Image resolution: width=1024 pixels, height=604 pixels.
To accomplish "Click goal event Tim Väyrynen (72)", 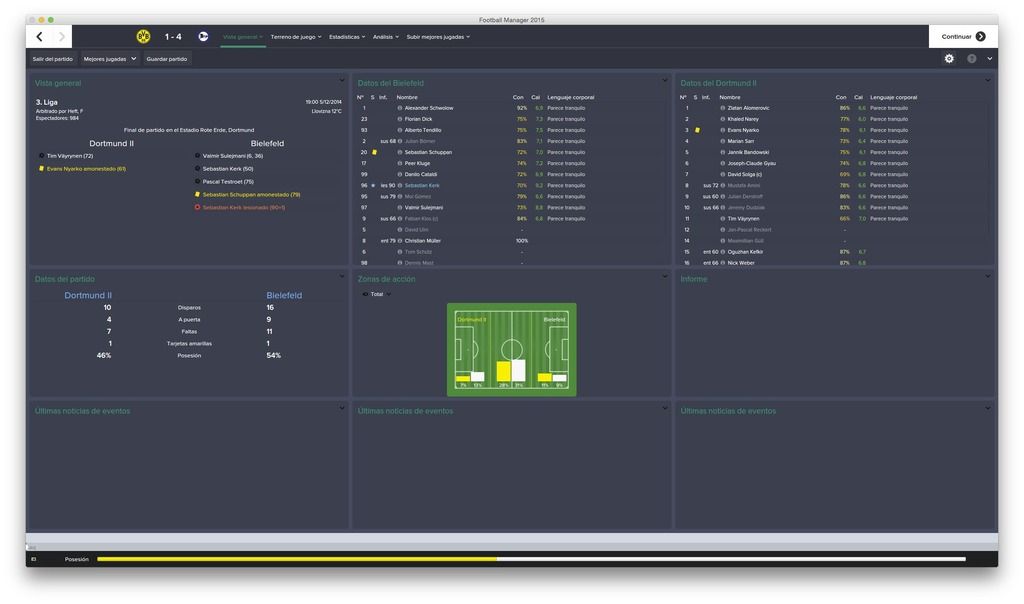I will pos(70,156).
